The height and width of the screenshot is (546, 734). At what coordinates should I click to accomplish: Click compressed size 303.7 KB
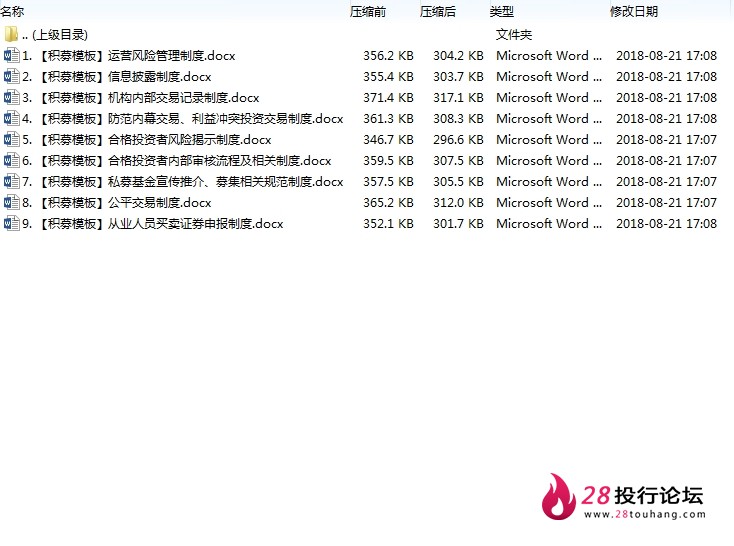pos(458,77)
